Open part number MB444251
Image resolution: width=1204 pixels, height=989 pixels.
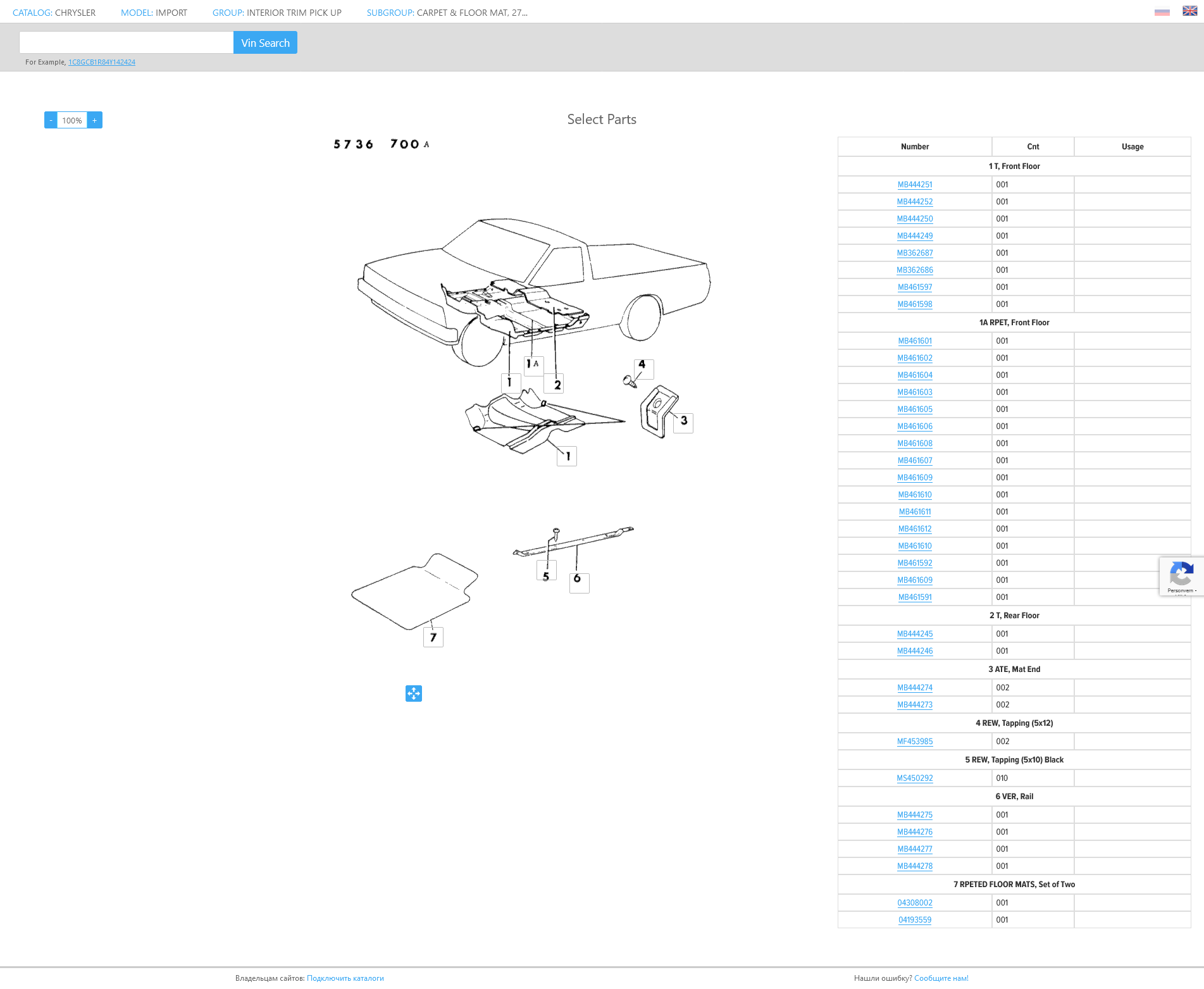click(x=914, y=185)
